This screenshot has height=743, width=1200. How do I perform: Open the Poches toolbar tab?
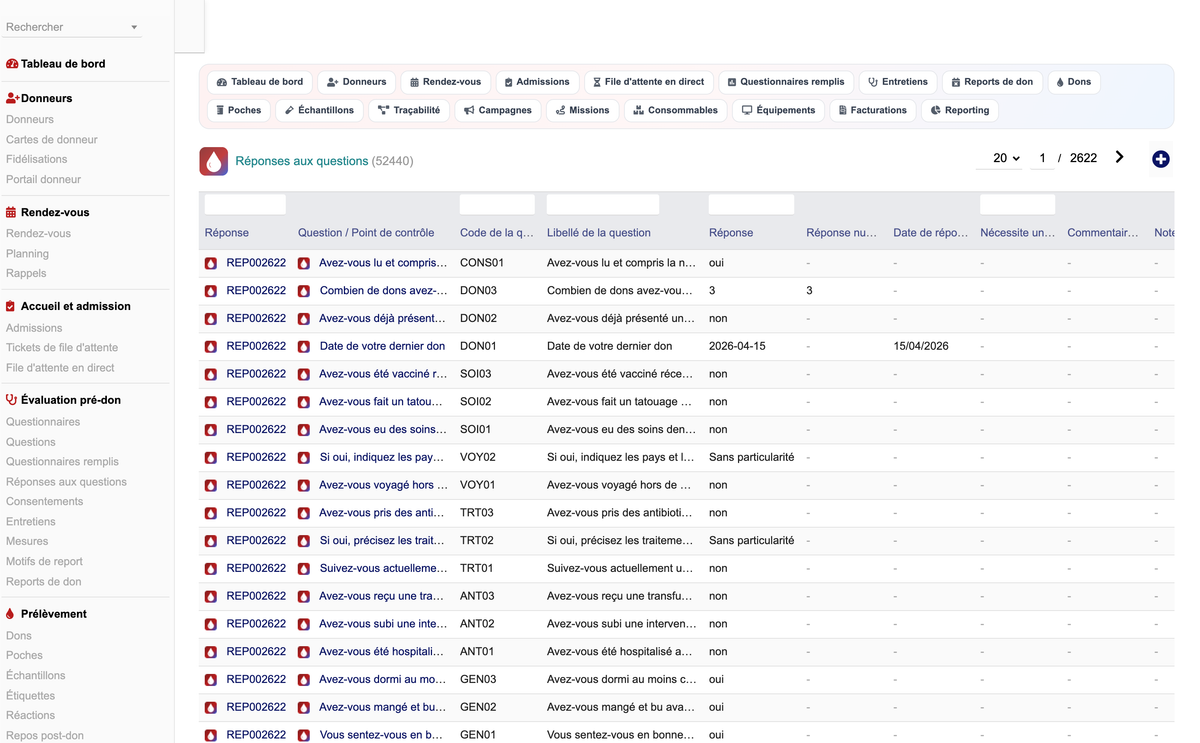[x=238, y=110]
